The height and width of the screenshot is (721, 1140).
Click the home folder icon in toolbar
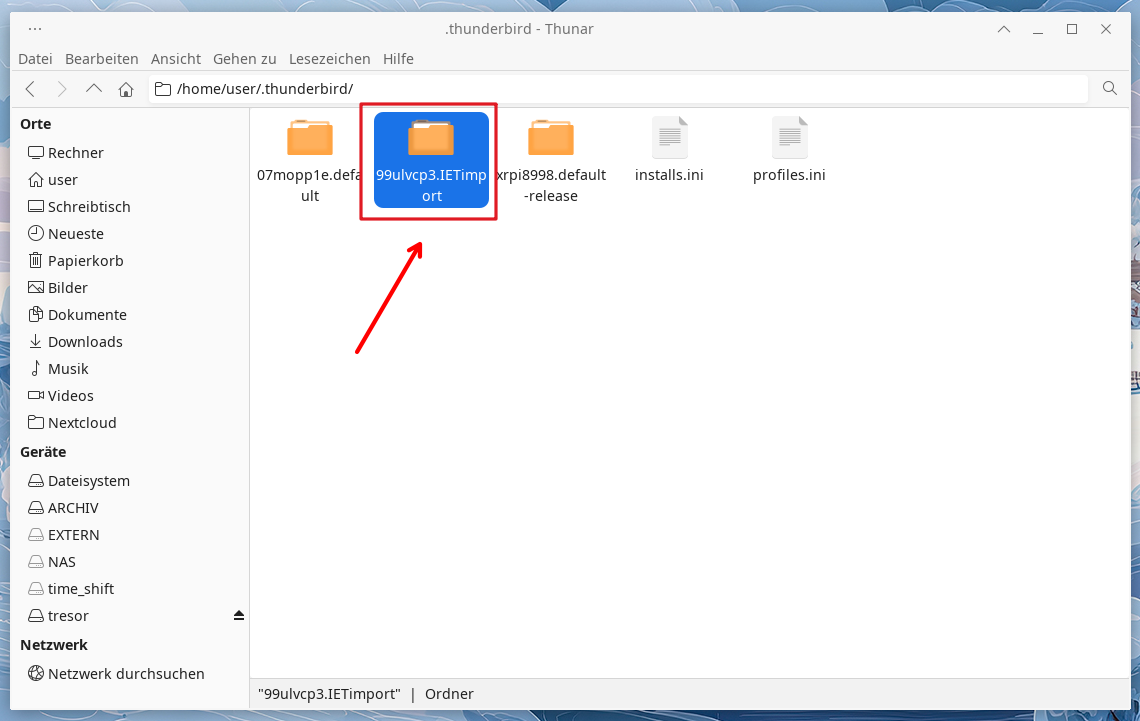pos(126,89)
